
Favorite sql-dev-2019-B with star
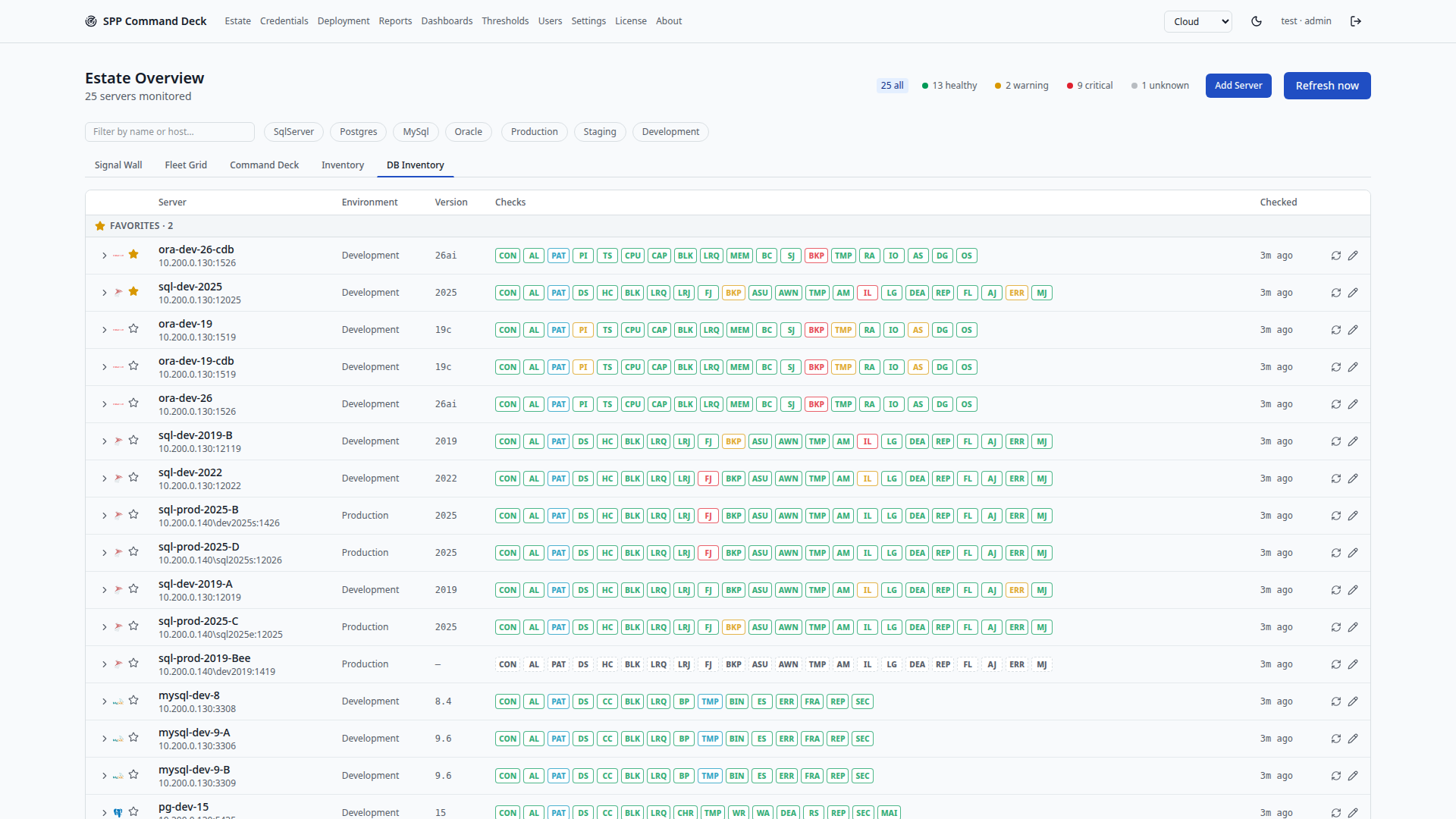click(x=133, y=440)
